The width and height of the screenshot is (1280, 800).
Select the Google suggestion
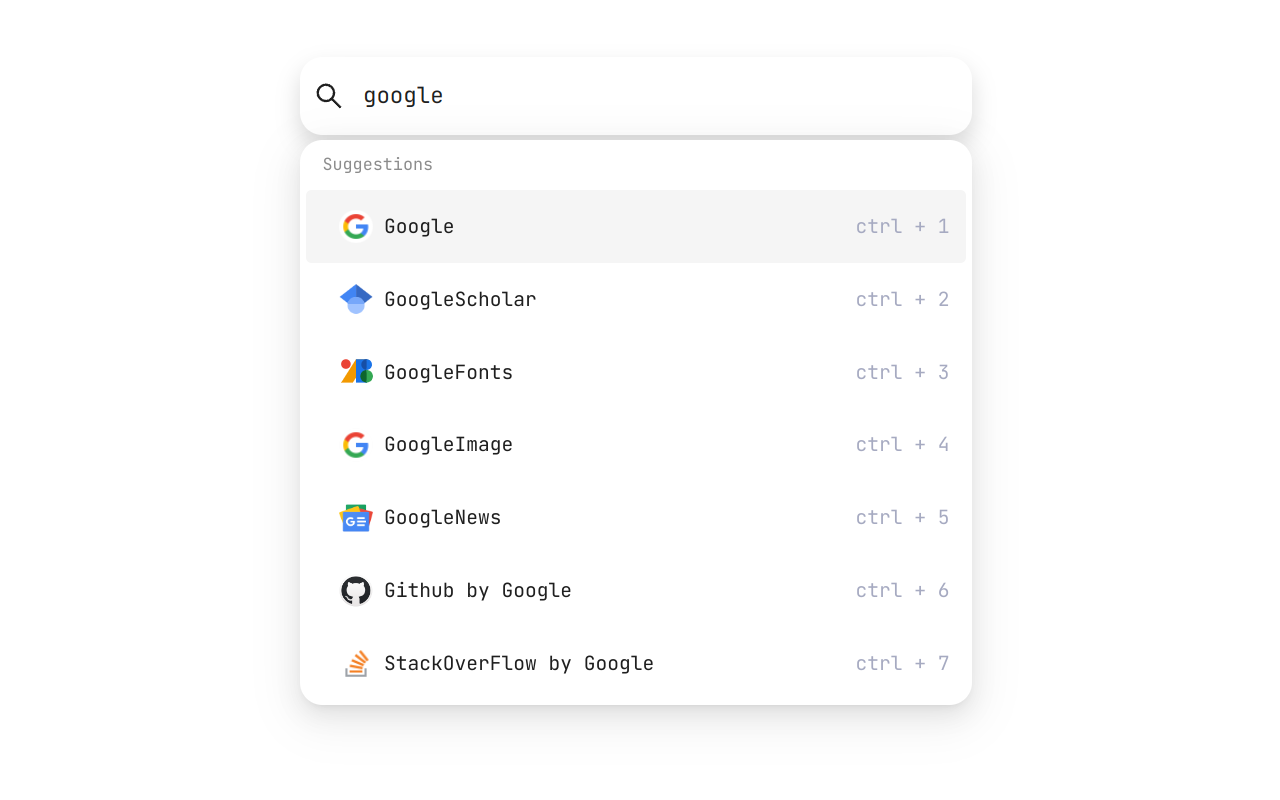click(419, 227)
